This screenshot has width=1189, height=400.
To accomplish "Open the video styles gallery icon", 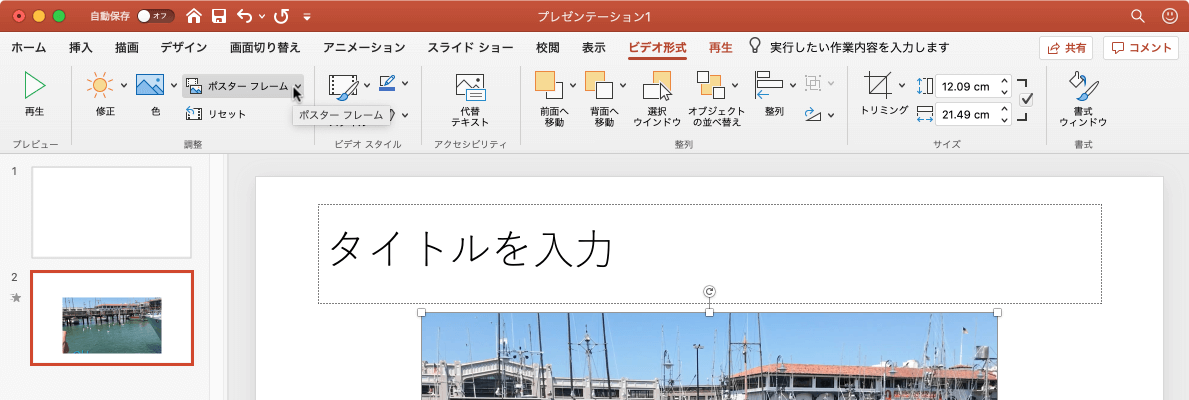I will click(344, 86).
